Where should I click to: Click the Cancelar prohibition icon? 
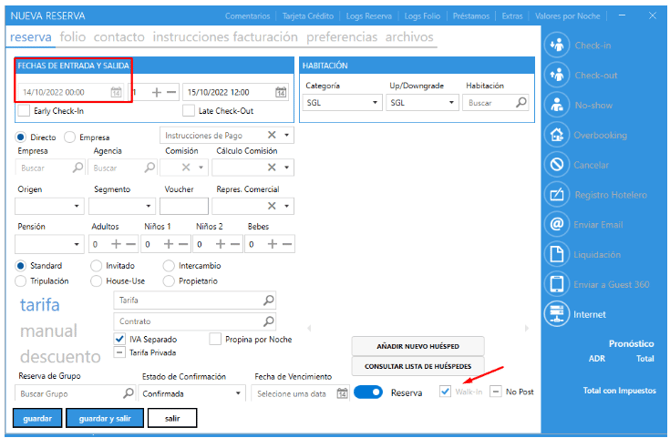point(557,164)
